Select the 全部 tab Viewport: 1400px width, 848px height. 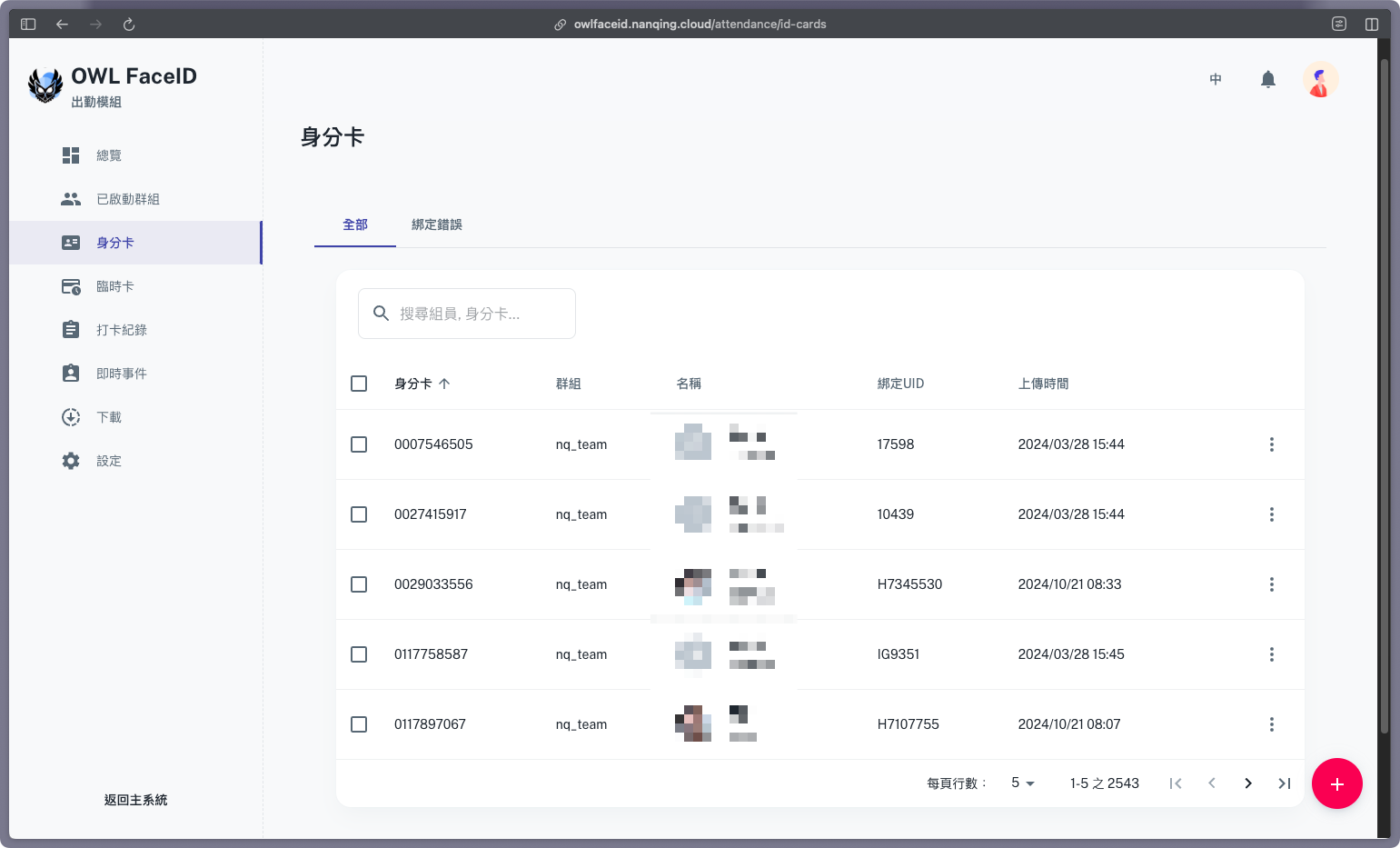click(355, 224)
